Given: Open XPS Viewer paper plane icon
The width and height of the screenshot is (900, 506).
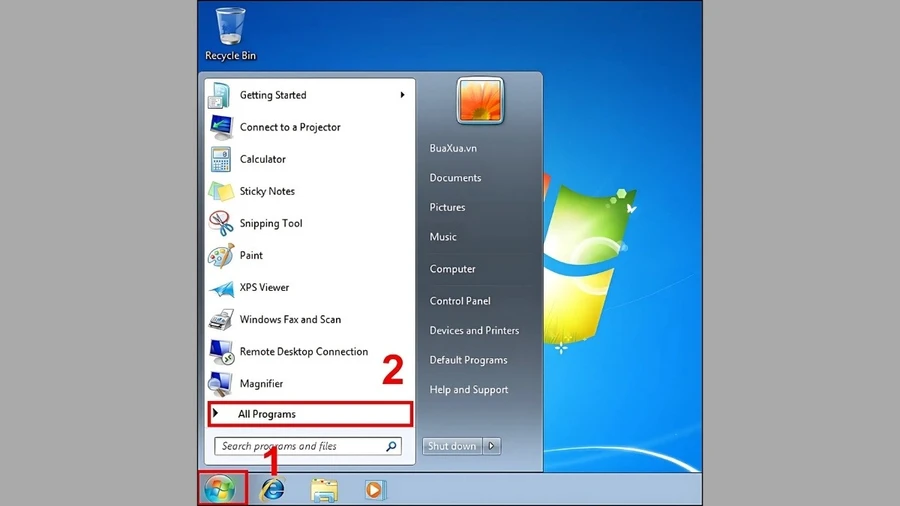Looking at the screenshot, I should [221, 288].
